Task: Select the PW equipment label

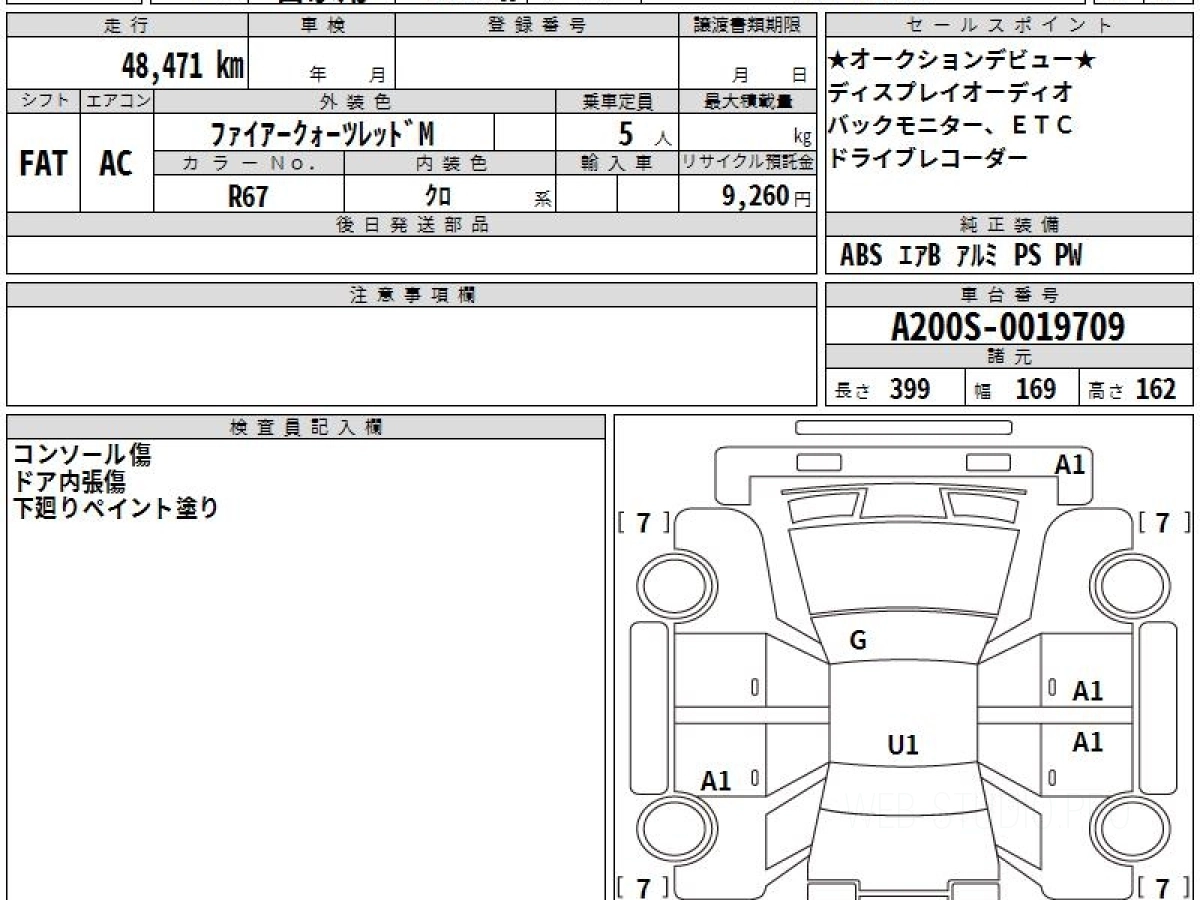Action: pyautogui.click(x=1068, y=256)
